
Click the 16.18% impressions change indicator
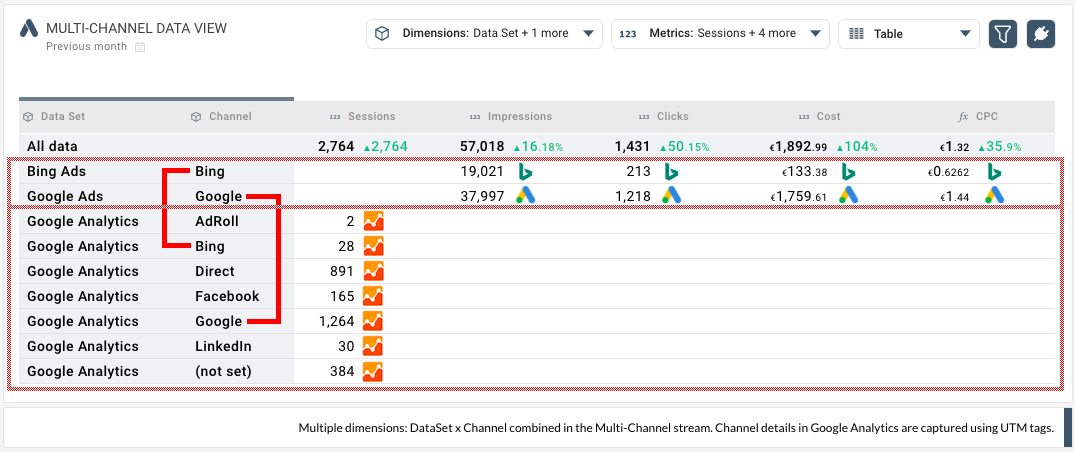click(x=539, y=147)
